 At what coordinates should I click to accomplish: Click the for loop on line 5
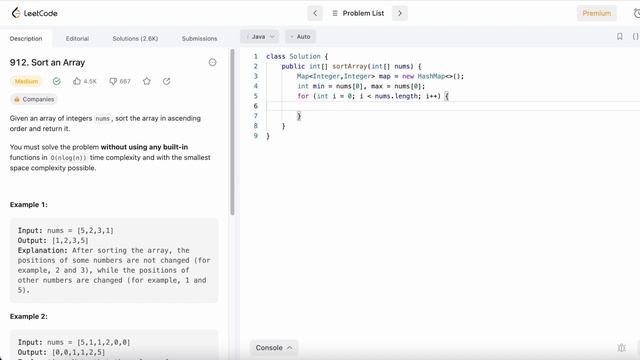tap(373, 96)
